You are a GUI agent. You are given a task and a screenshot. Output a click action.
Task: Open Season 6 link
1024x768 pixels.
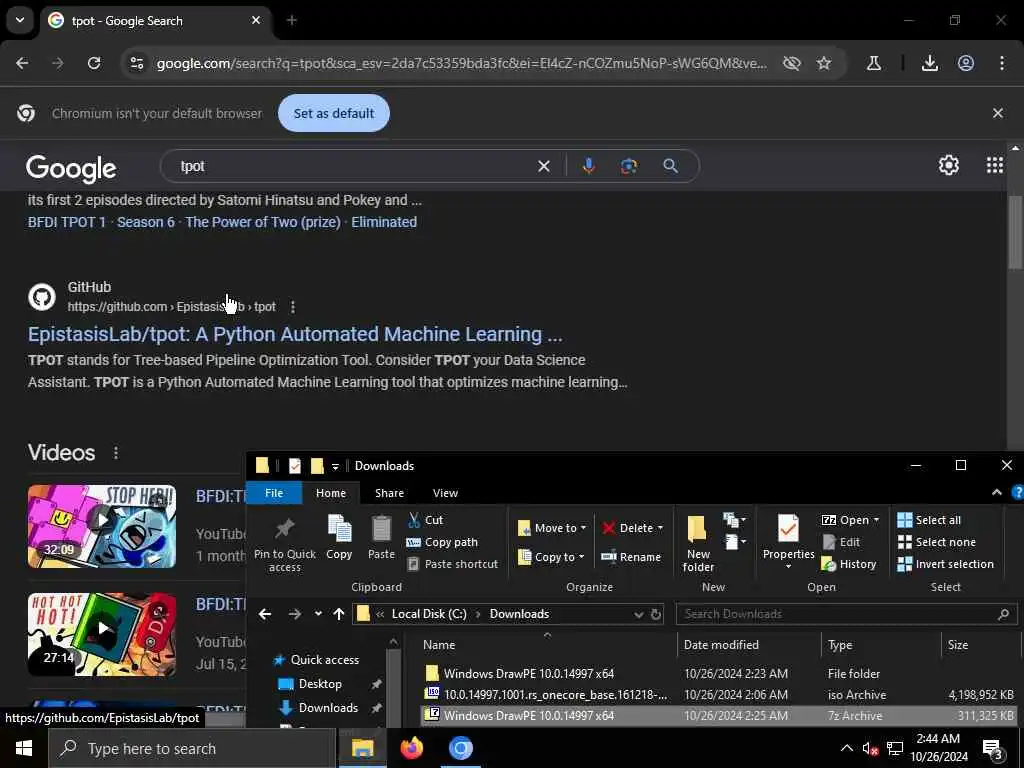[x=146, y=222]
